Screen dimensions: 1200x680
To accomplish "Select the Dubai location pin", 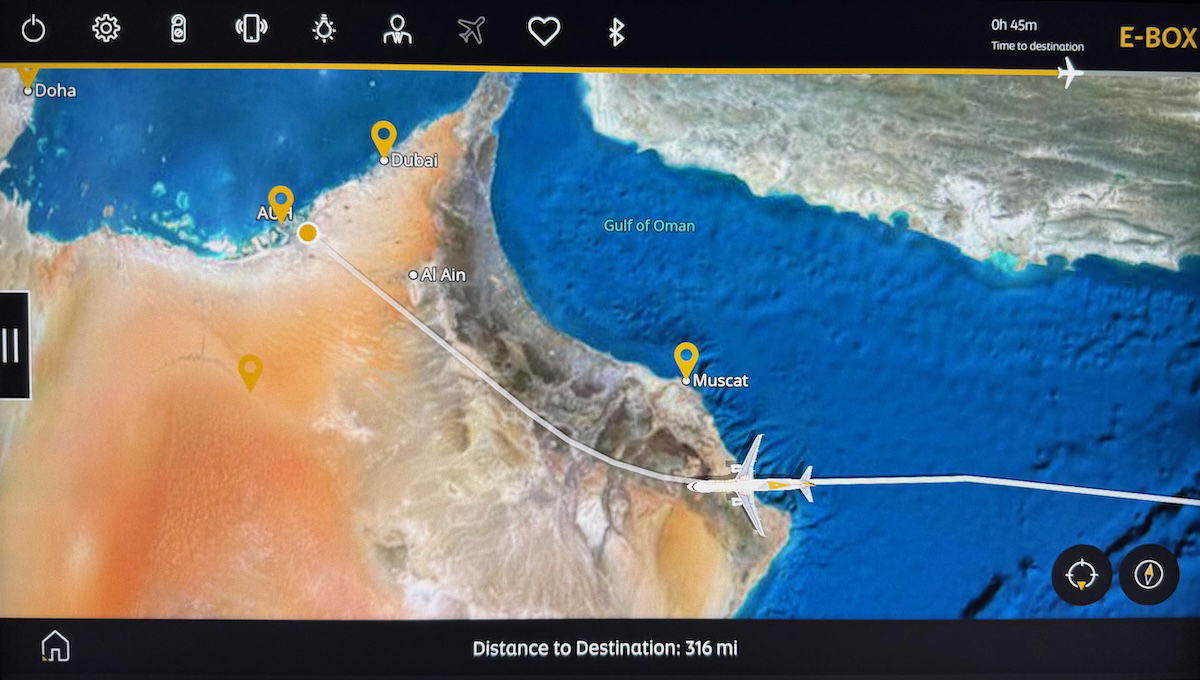I will (383, 137).
